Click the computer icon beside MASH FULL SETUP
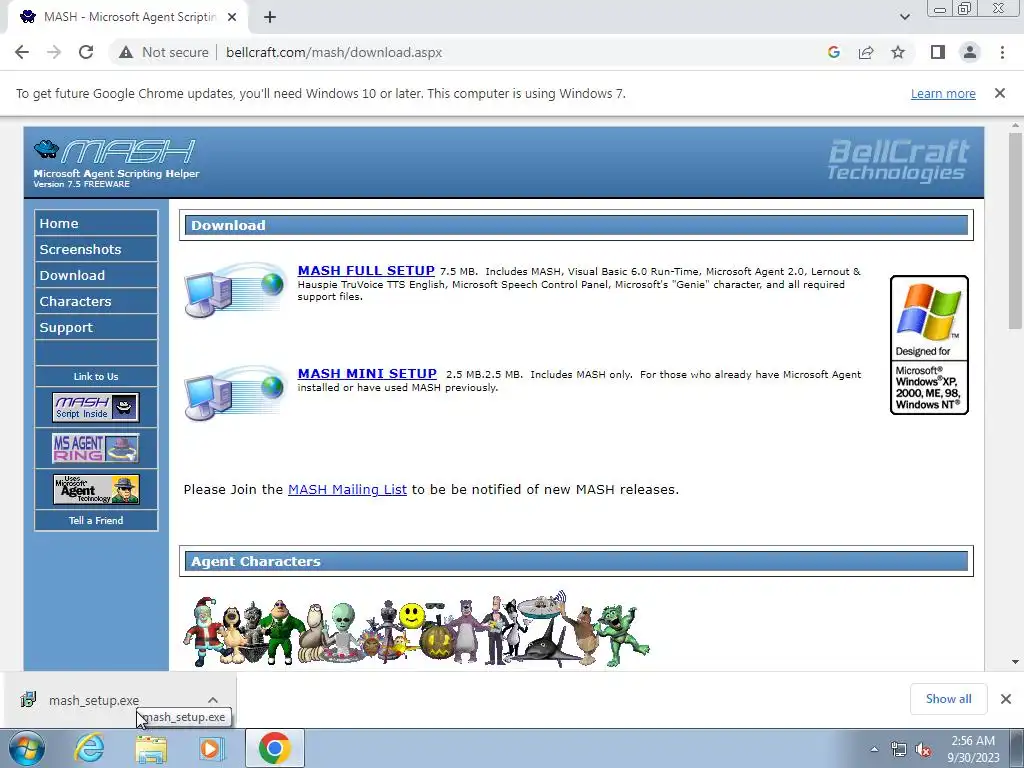This screenshot has height=768, width=1024. 235,289
